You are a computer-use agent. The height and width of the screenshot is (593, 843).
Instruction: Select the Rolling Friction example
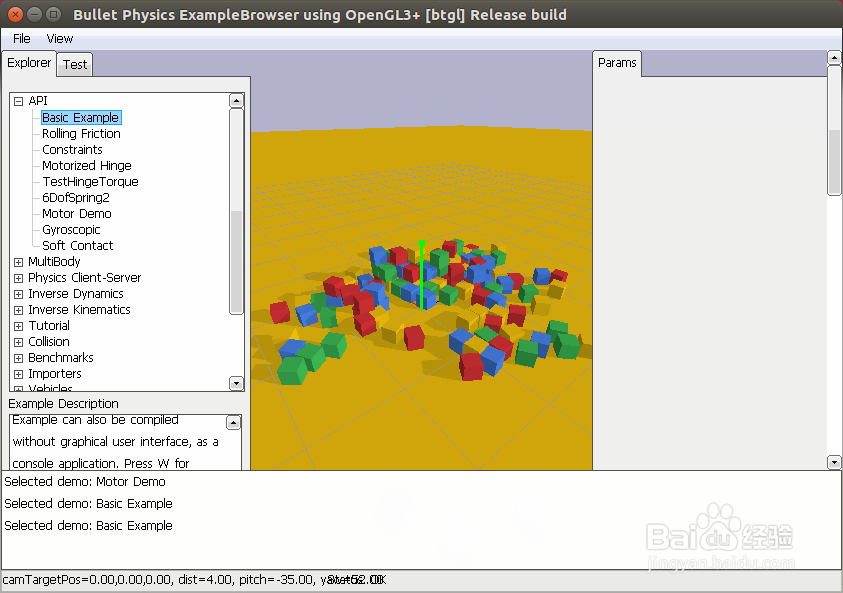pos(81,133)
